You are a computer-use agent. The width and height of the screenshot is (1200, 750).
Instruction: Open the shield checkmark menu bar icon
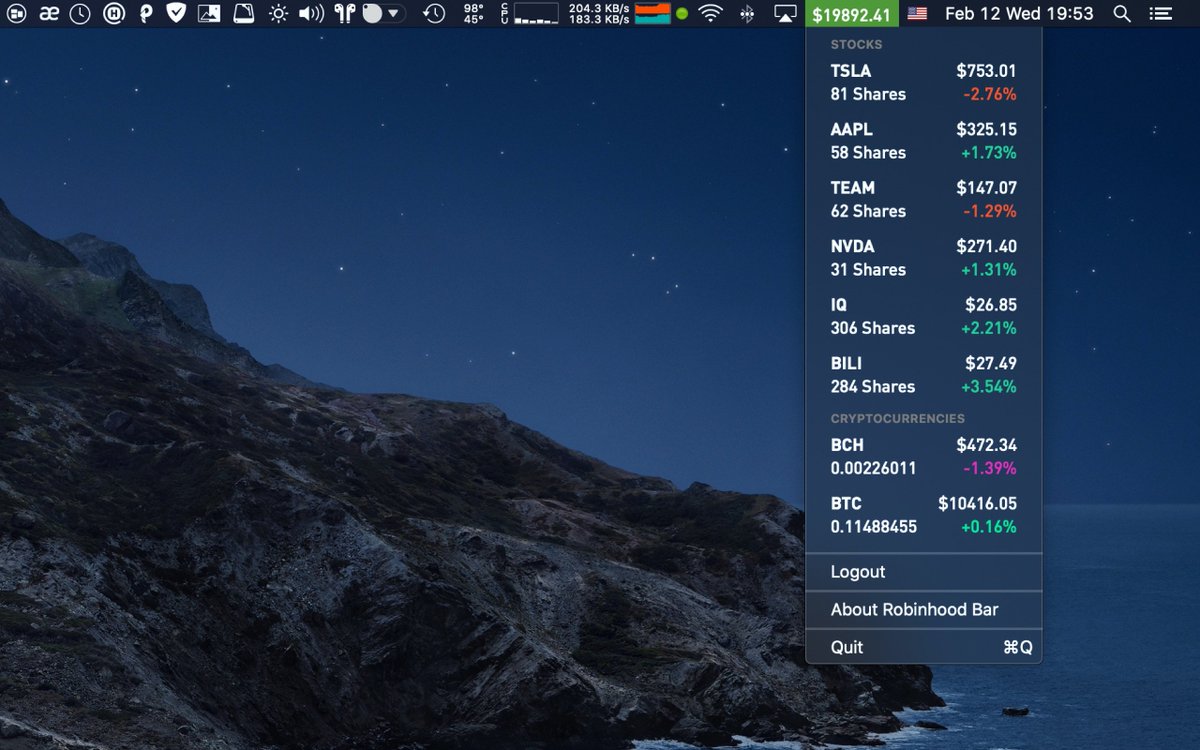coord(176,14)
